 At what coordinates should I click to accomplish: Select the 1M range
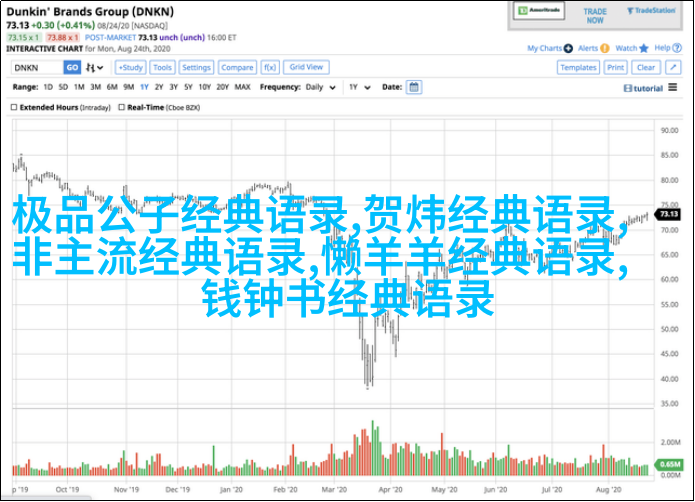[x=79, y=87]
